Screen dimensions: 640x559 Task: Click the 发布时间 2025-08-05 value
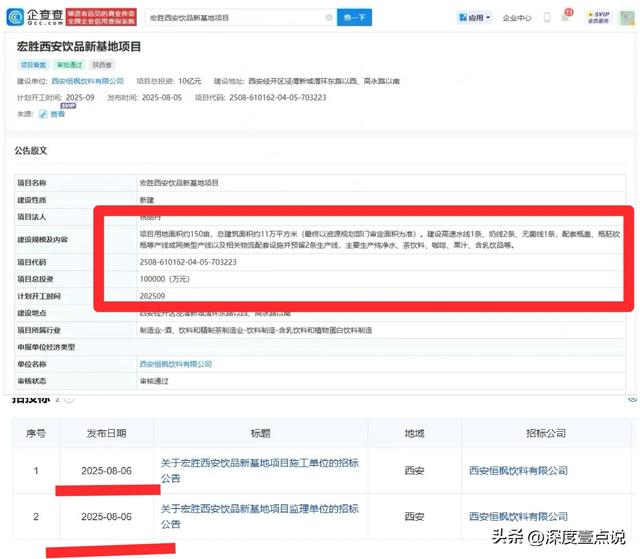162,98
